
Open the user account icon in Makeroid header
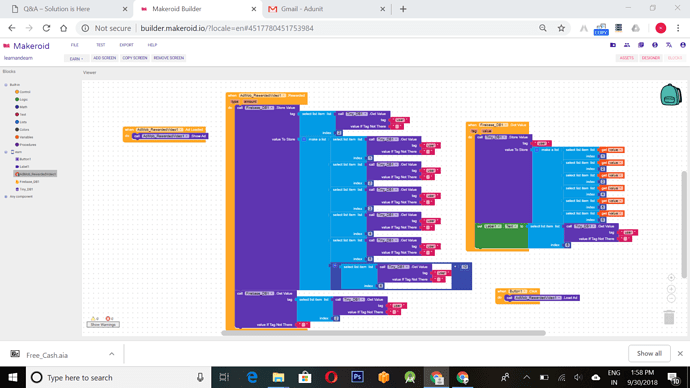coord(683,45)
